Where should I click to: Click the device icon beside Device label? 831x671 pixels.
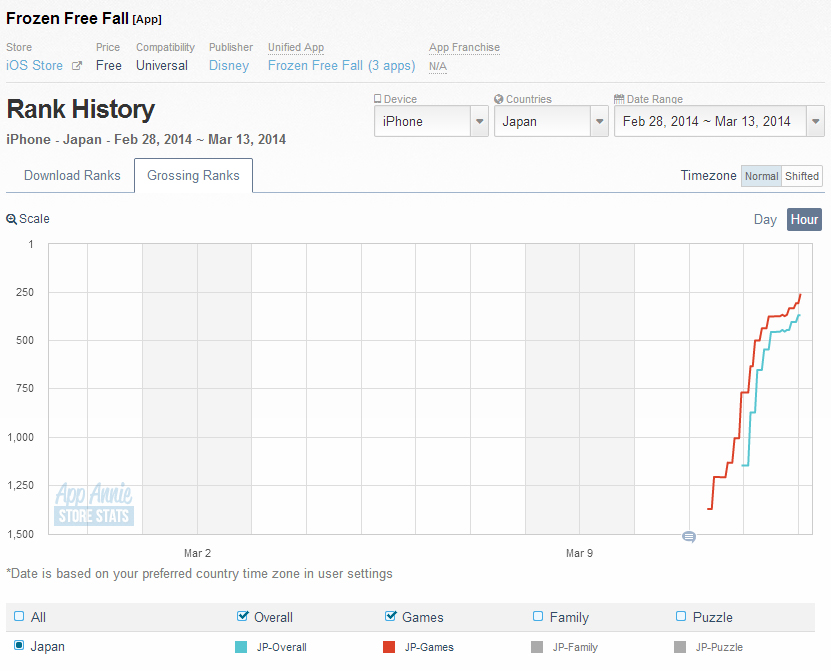[x=377, y=99]
